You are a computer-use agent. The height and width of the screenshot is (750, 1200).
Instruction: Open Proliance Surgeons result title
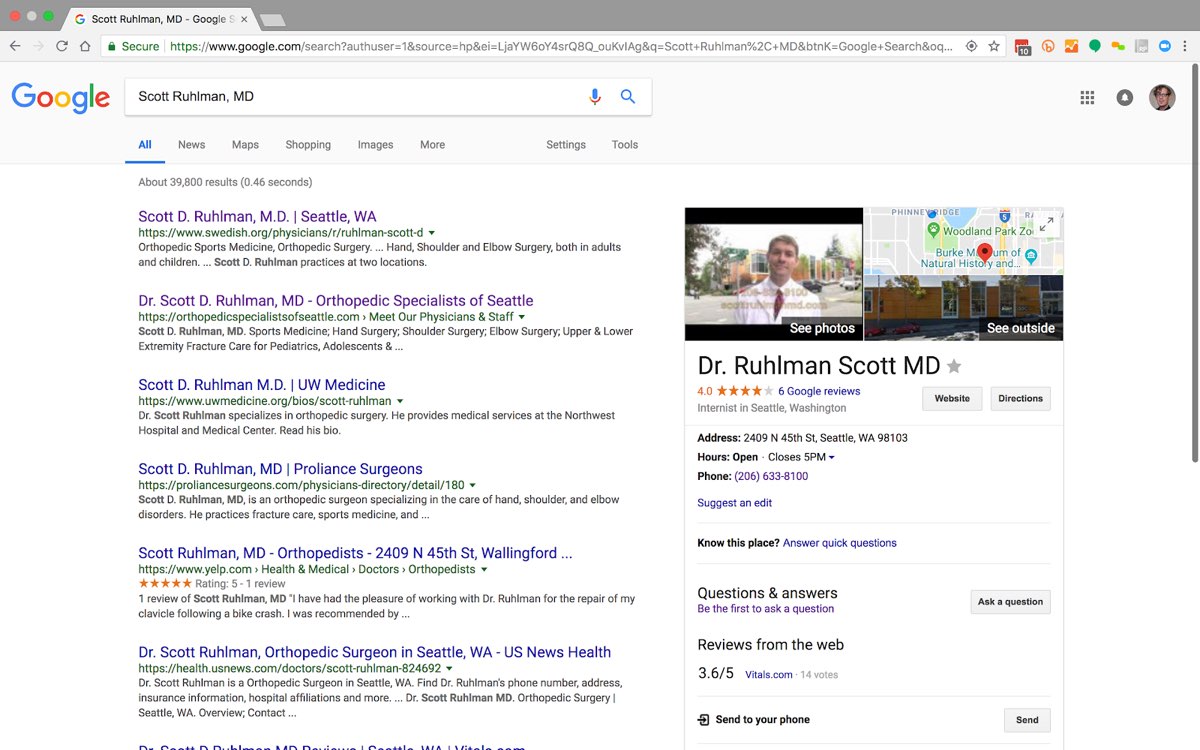(280, 468)
